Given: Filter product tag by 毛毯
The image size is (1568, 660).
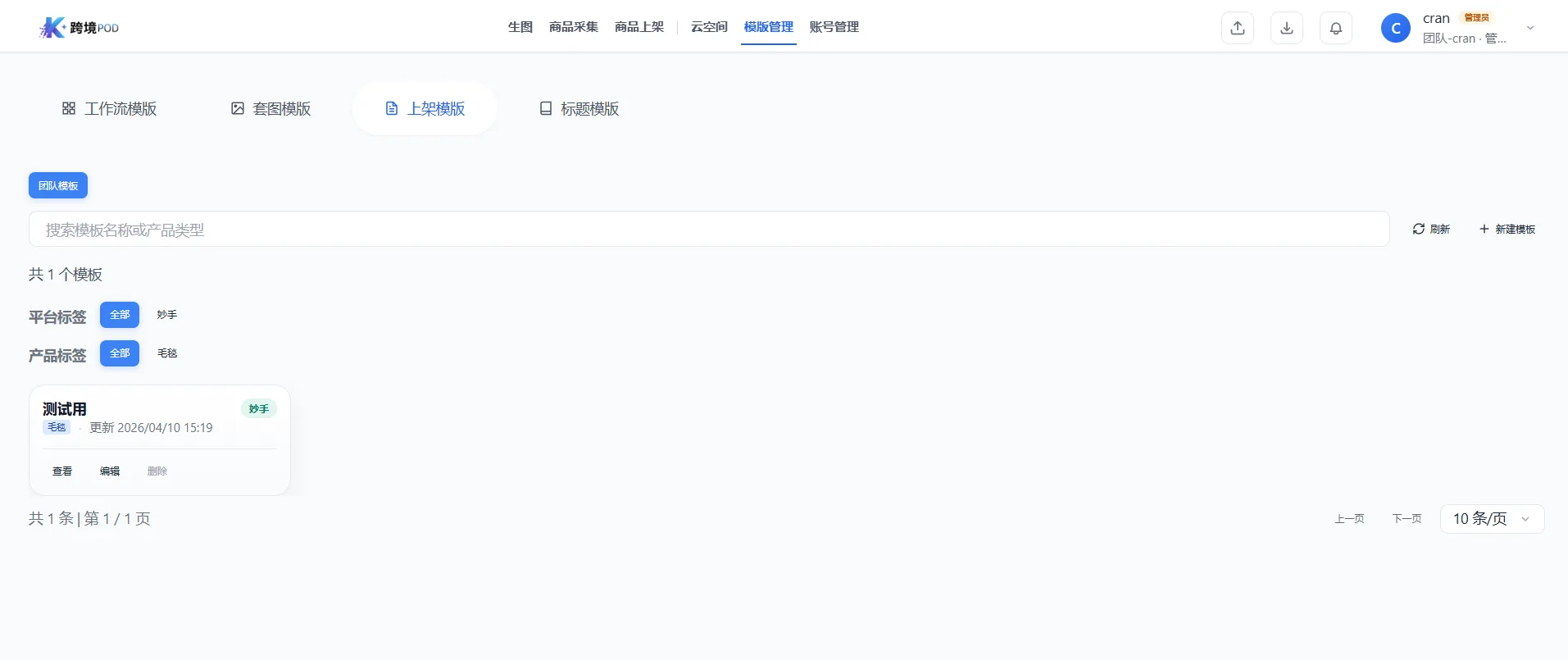Looking at the screenshot, I should point(167,353).
